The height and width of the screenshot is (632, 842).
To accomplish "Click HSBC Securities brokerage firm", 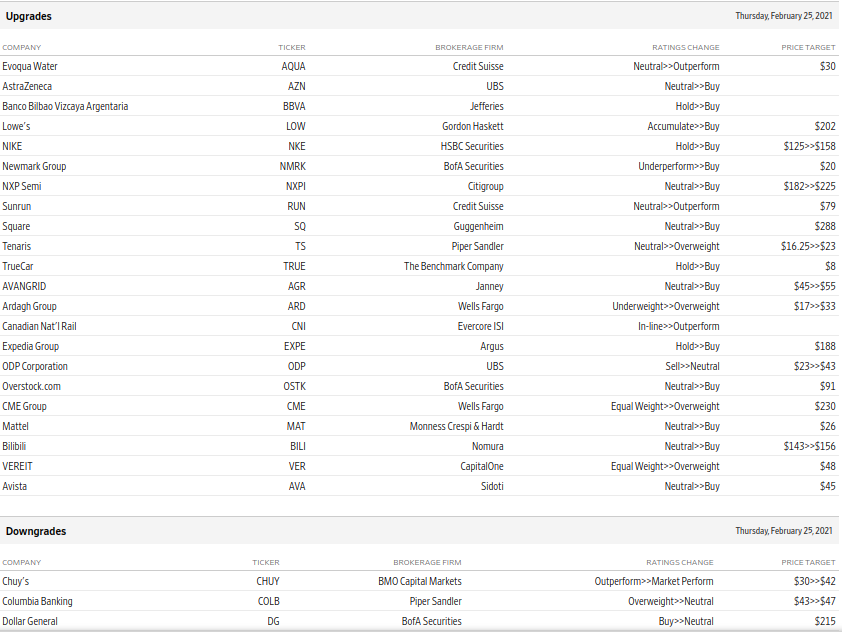I will (x=472, y=146).
